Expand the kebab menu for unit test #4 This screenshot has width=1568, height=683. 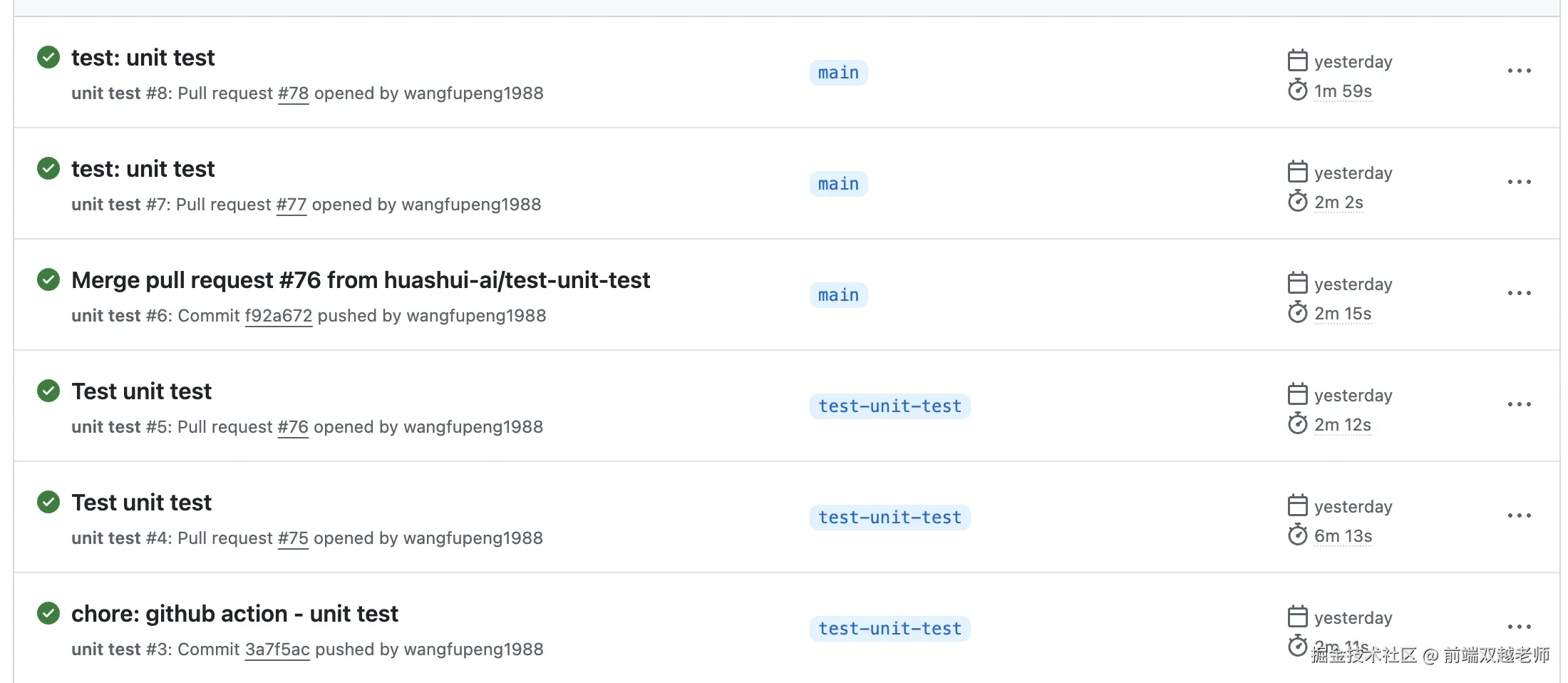click(x=1519, y=516)
